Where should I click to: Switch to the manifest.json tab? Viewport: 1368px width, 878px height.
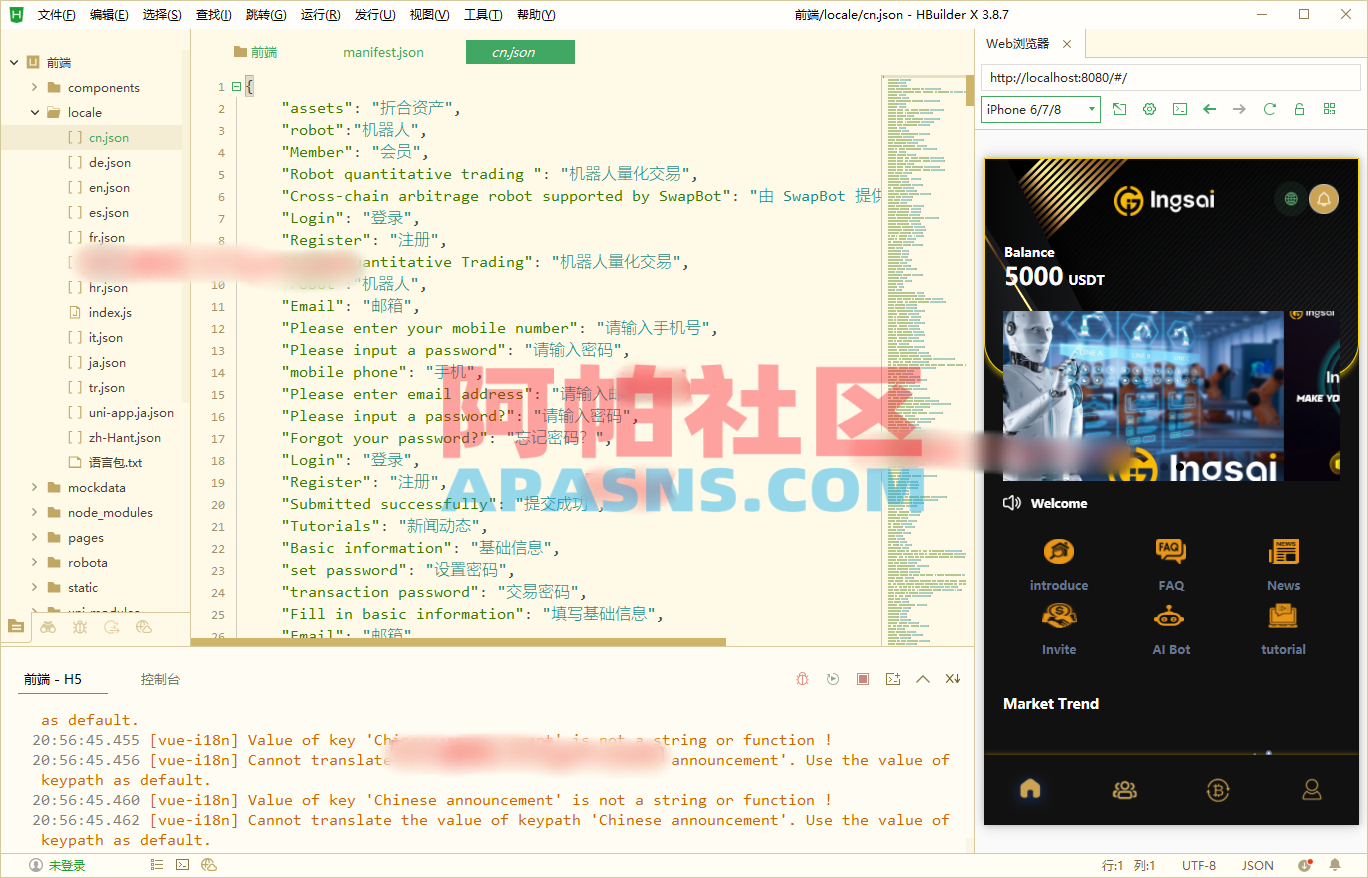(383, 52)
